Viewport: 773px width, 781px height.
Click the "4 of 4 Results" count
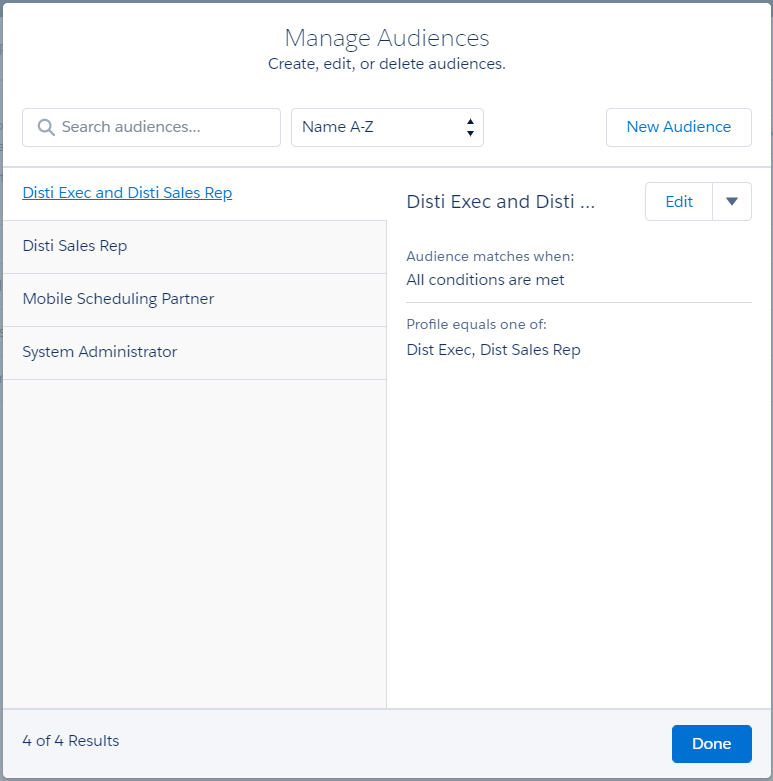[x=71, y=741]
